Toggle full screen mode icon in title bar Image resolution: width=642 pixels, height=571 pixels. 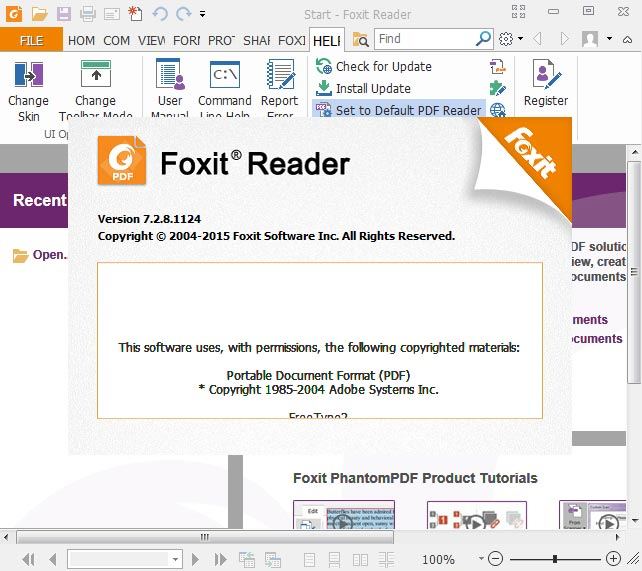518,11
